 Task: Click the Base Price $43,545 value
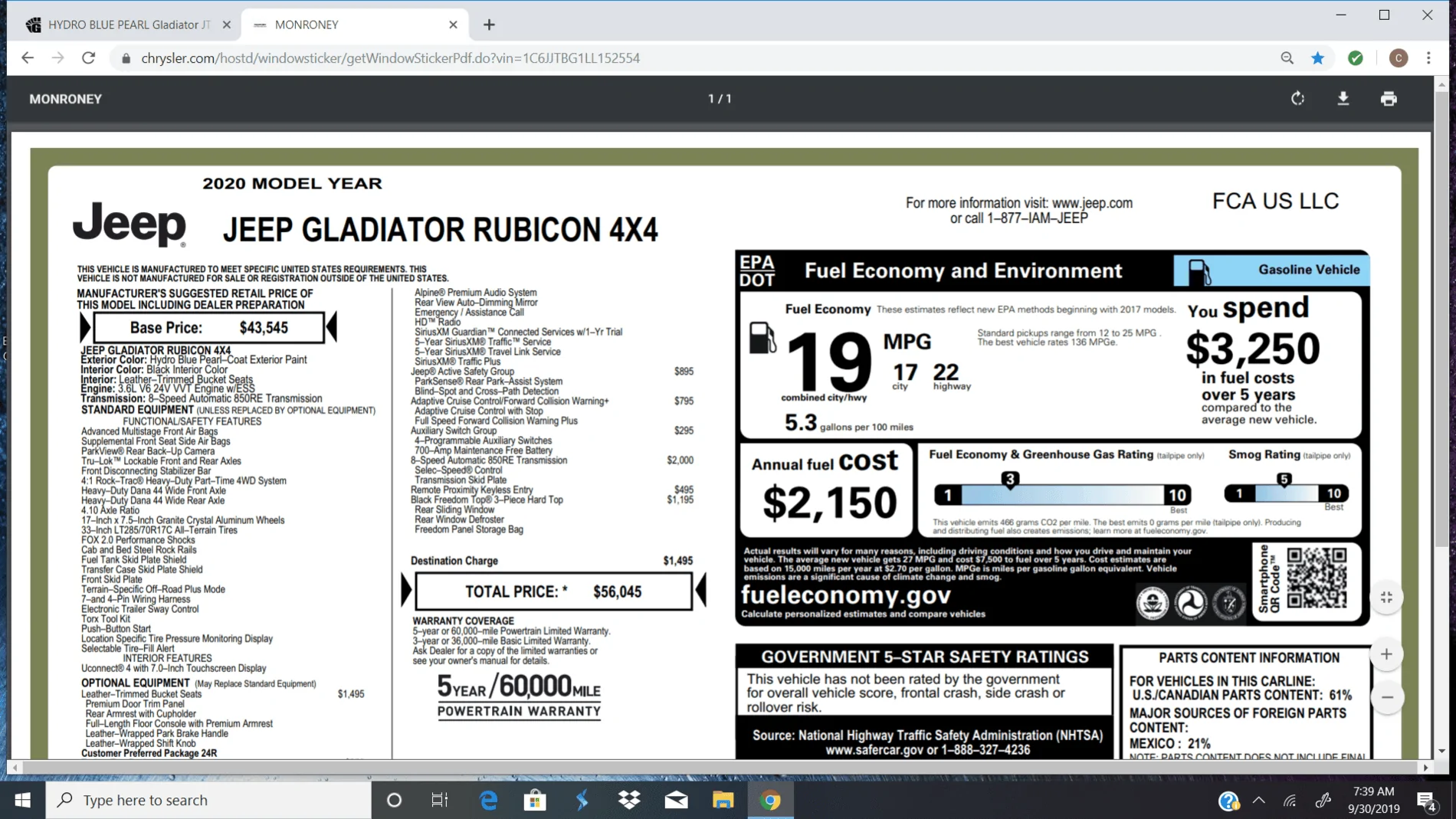point(264,328)
